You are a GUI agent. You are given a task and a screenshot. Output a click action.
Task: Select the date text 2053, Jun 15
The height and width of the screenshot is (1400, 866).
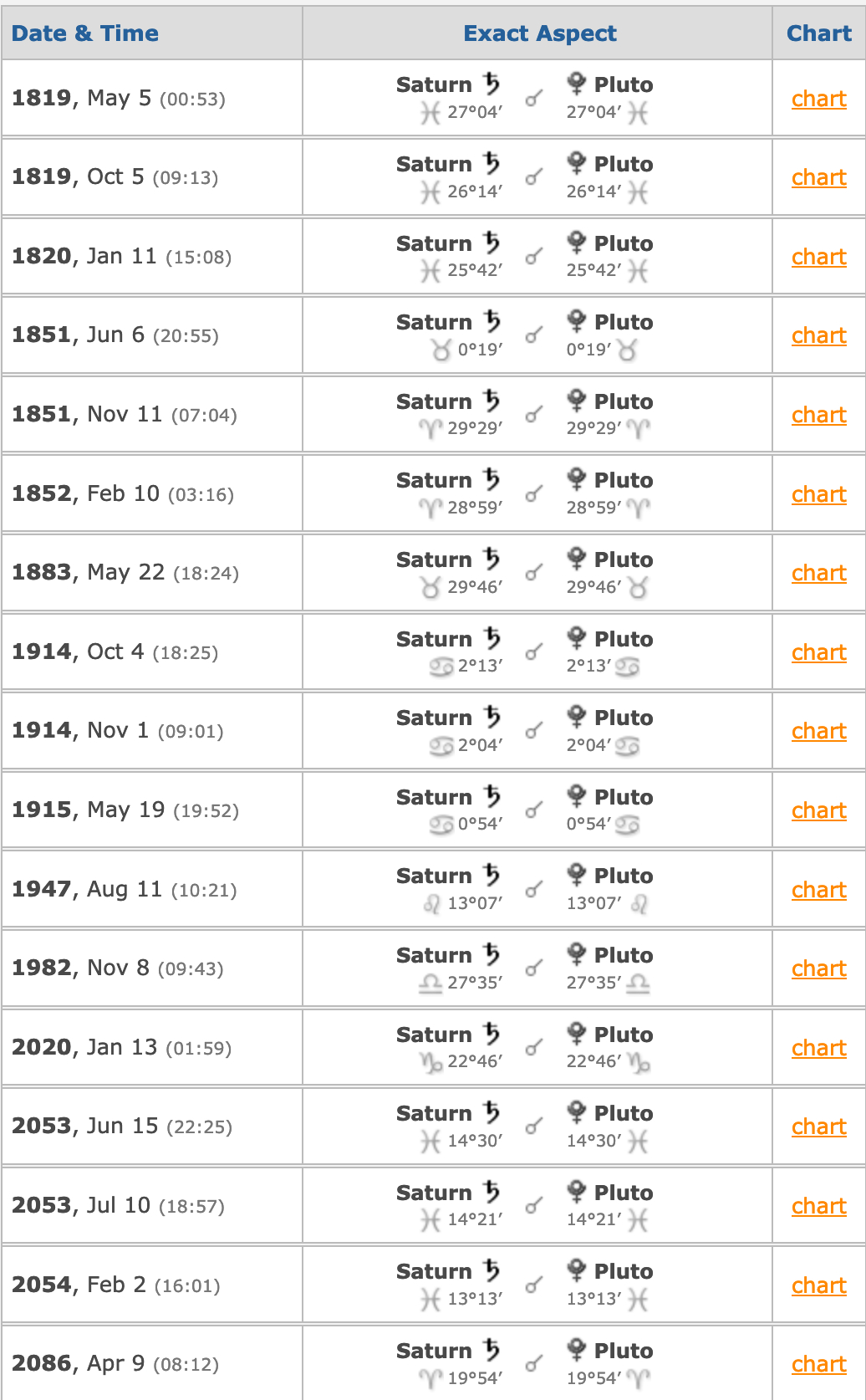[85, 1127]
